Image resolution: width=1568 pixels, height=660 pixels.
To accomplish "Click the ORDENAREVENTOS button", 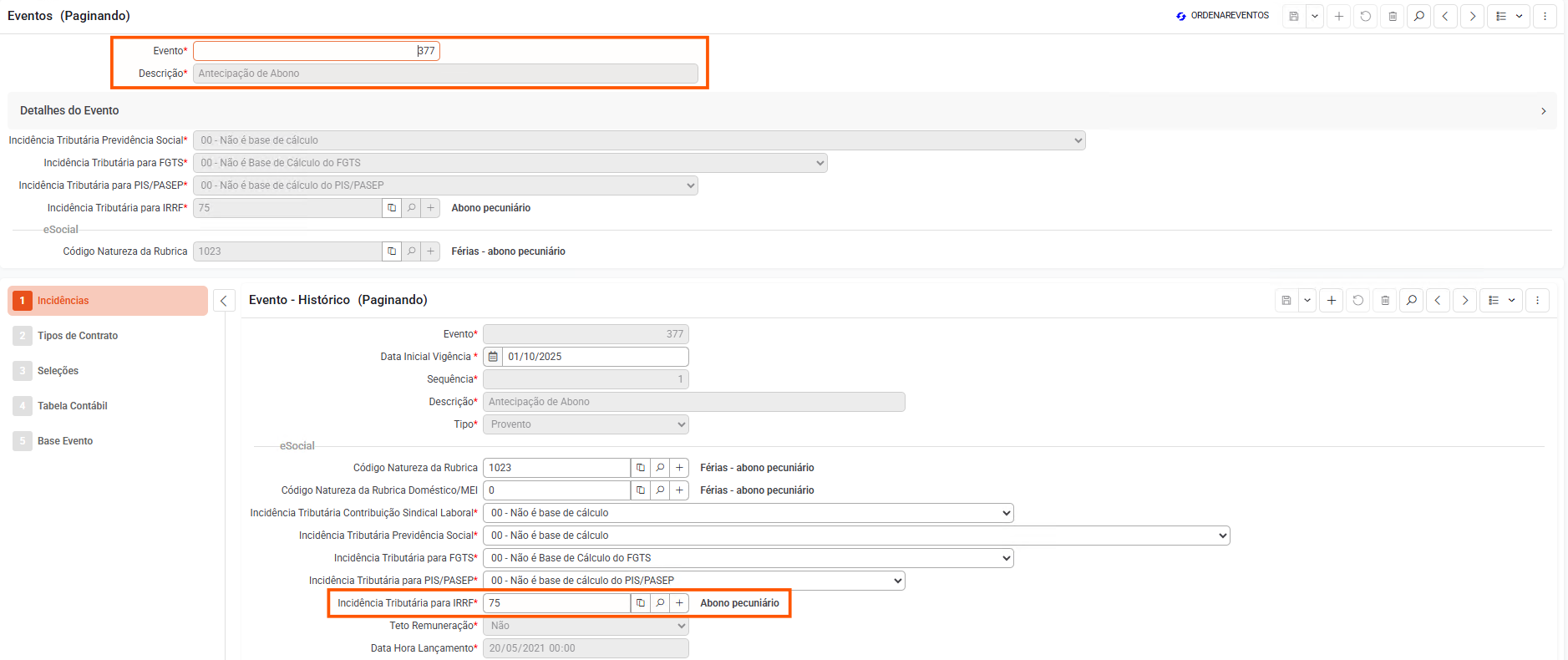I will [1222, 16].
